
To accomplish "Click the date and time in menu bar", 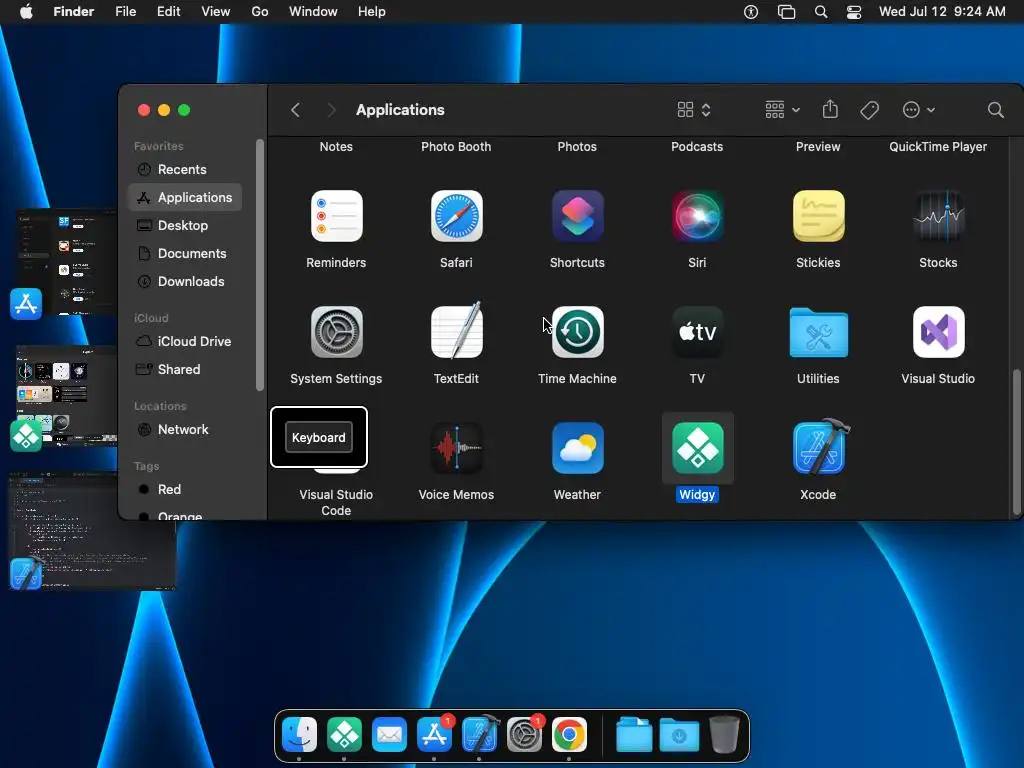I will tap(942, 12).
